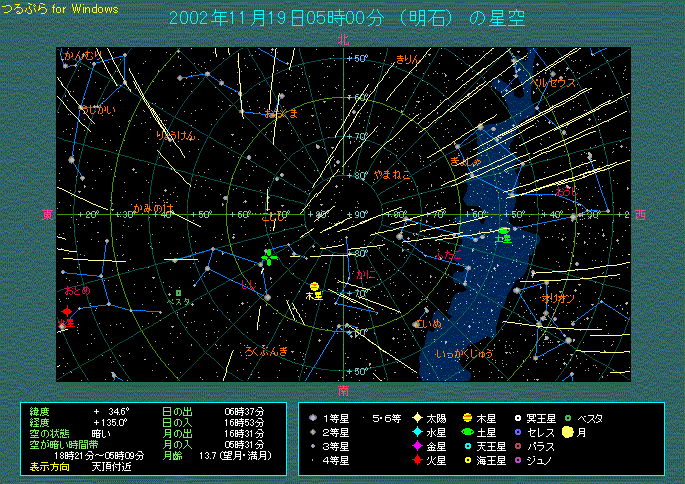
Task: Click the Venus (金星) icon in the legend
Action: point(417,446)
